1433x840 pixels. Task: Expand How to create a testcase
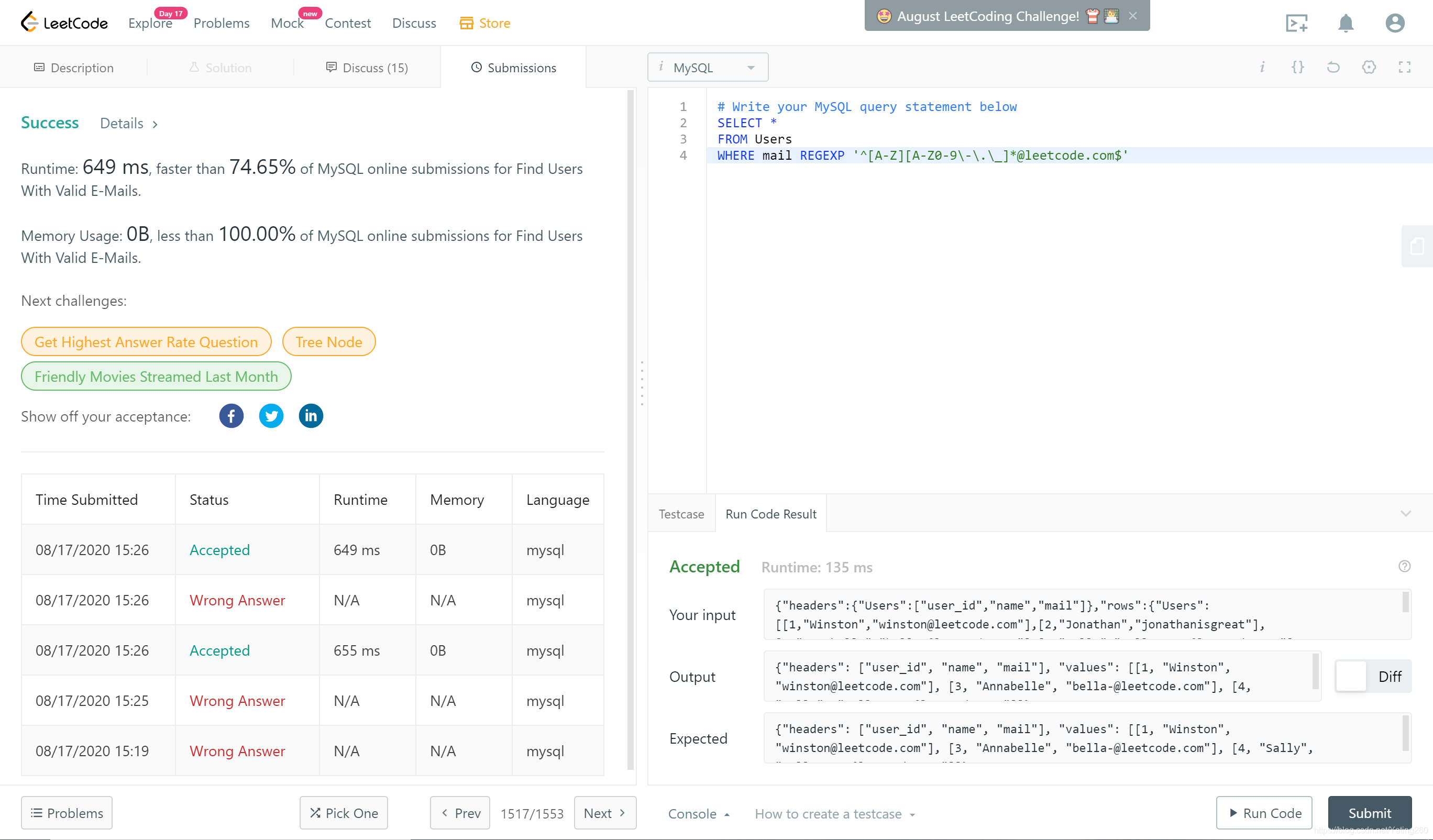[x=834, y=814]
